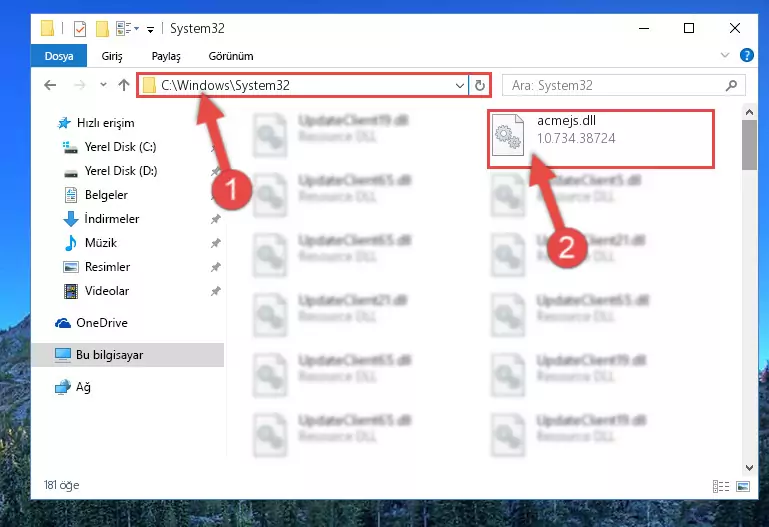Switch to the Giriş ribbon tab
Viewport: 769px width, 527px height.
pos(112,56)
